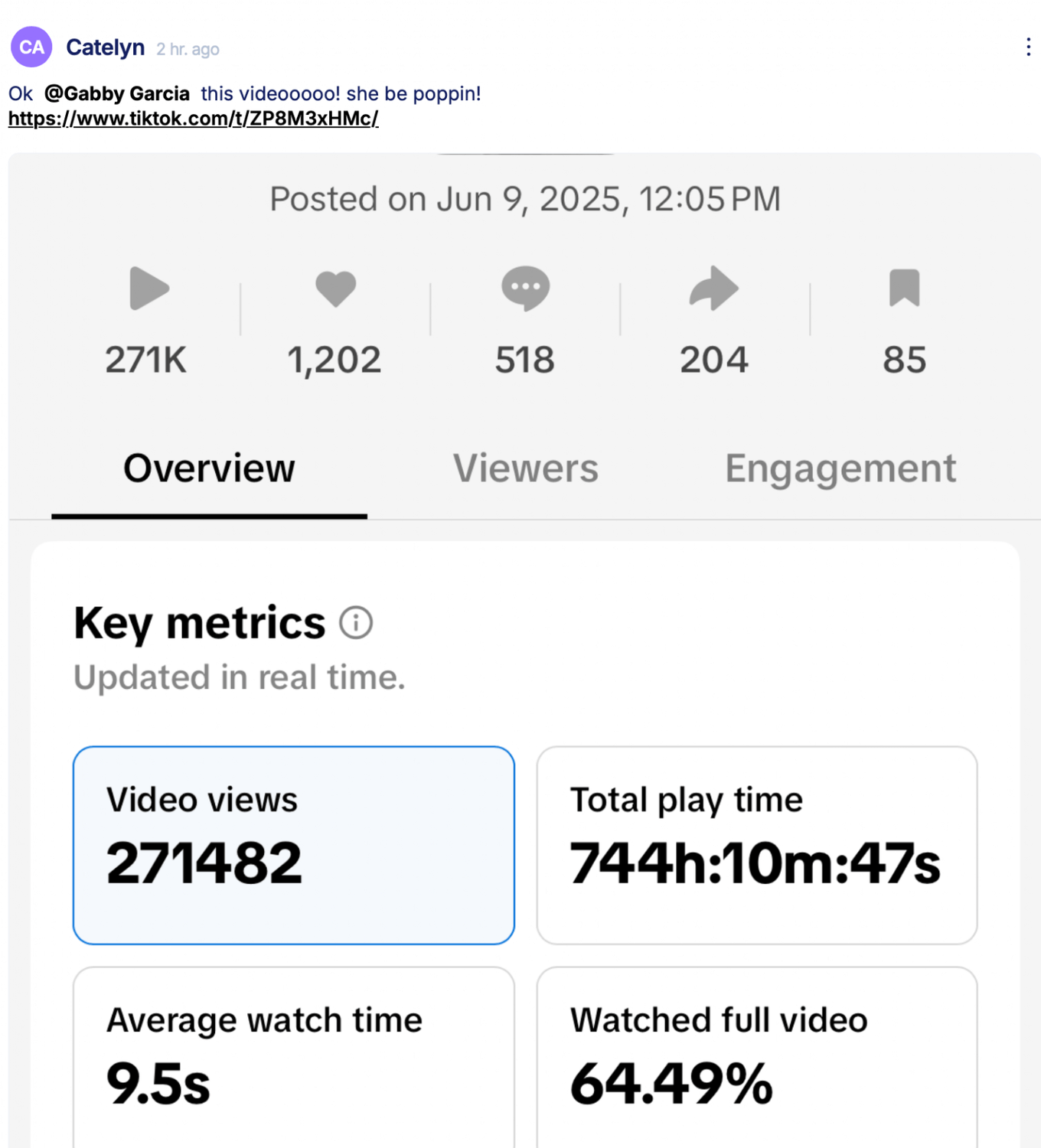Click the bookmark saves icon
The height and width of the screenshot is (1148, 1041).
pos(904,288)
